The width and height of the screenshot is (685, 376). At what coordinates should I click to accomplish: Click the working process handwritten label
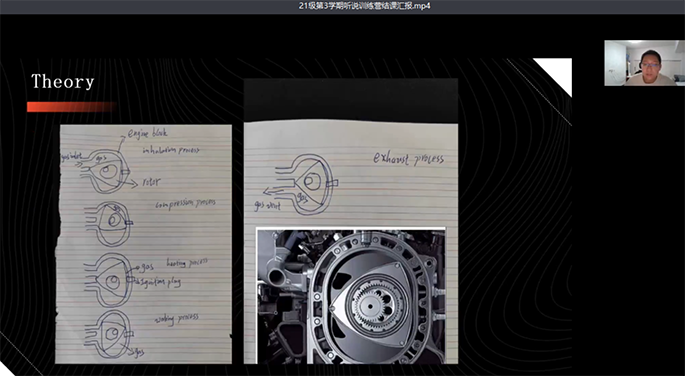176,319
